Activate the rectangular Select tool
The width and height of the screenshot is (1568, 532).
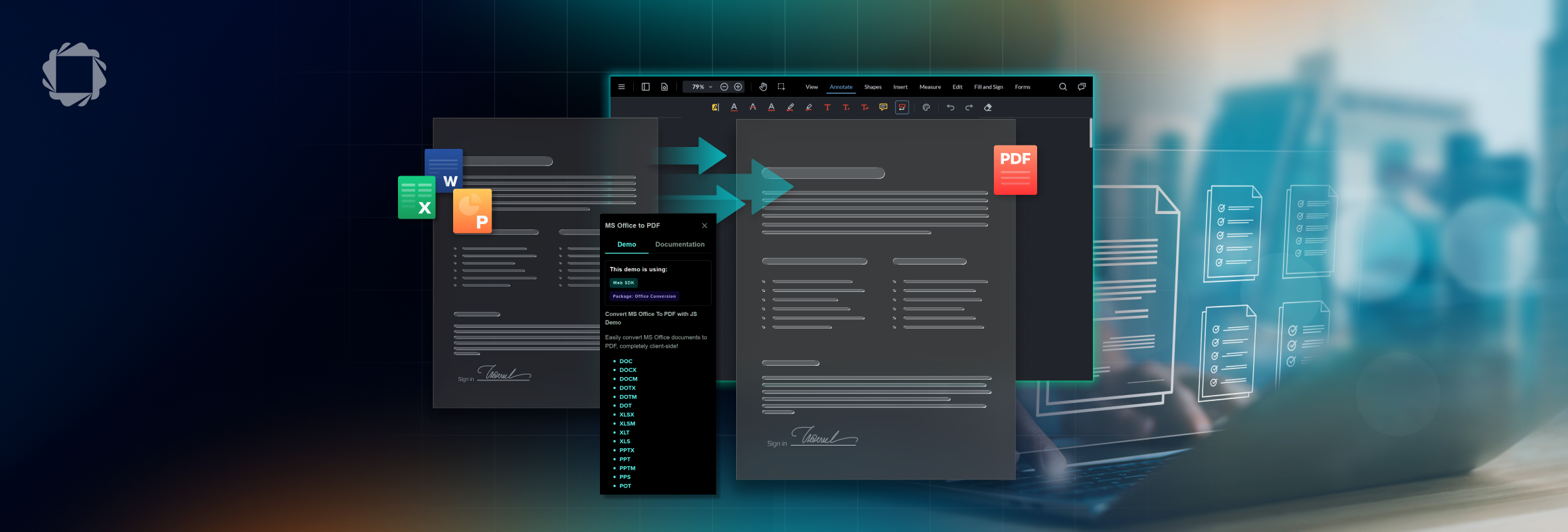[x=781, y=86]
